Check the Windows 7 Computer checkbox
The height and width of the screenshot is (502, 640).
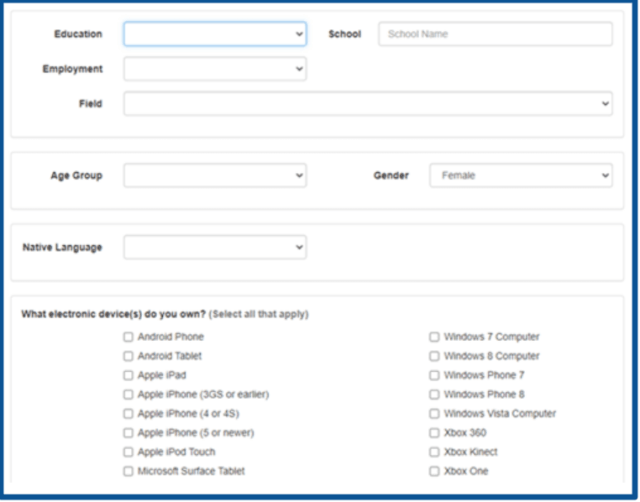point(434,337)
